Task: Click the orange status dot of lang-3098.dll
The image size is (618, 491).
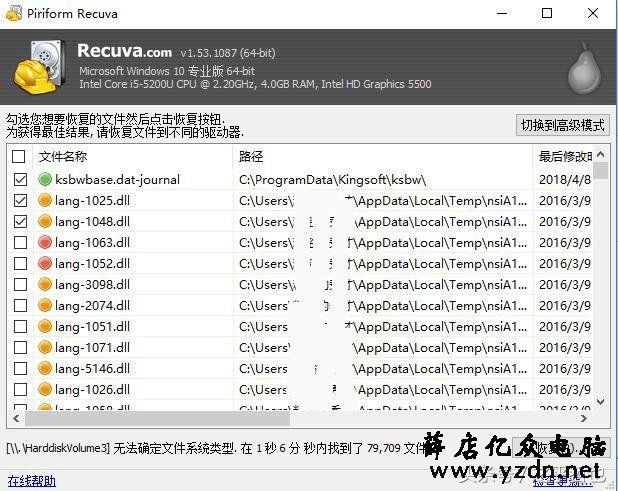Action: tap(45, 284)
